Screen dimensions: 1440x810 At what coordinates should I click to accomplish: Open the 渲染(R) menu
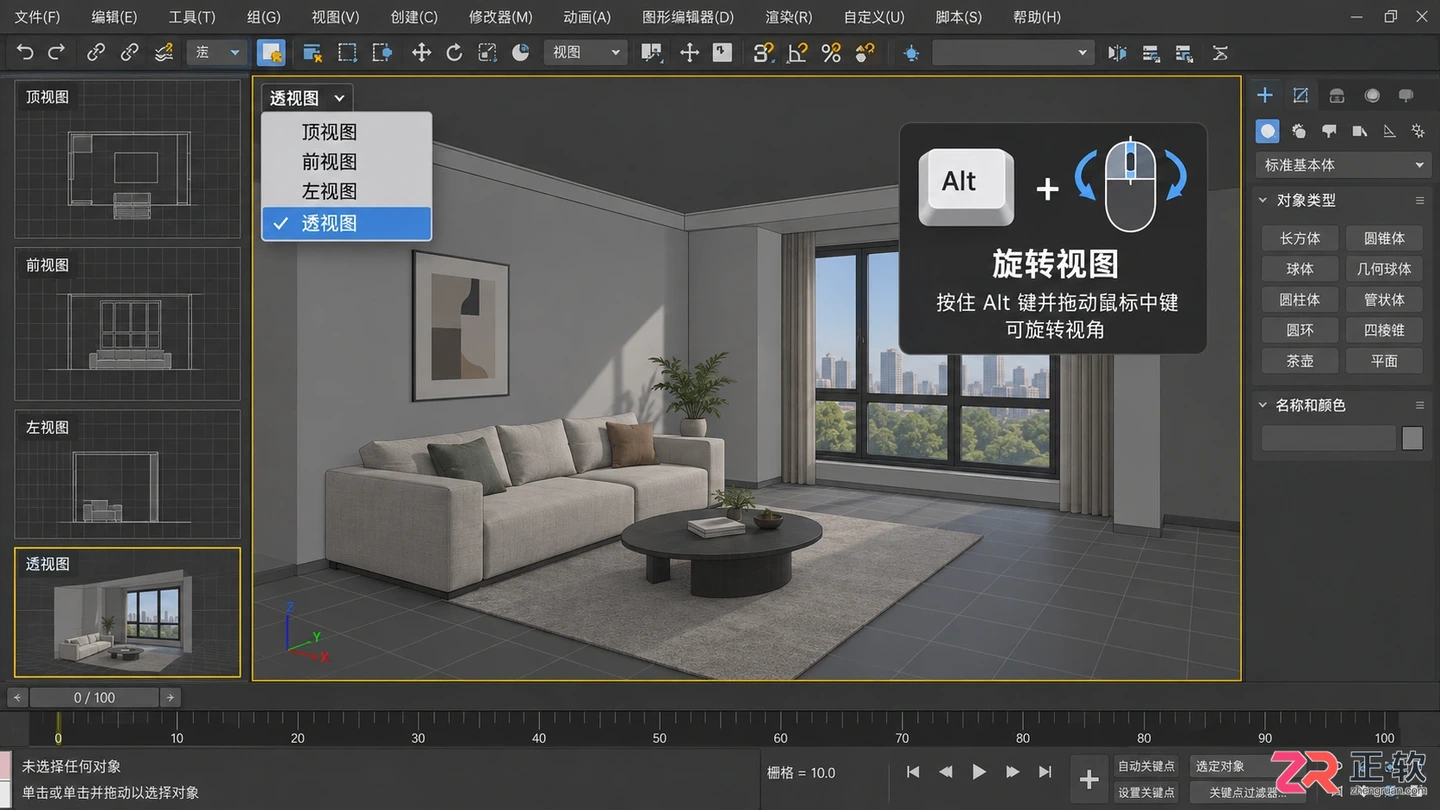pos(789,17)
